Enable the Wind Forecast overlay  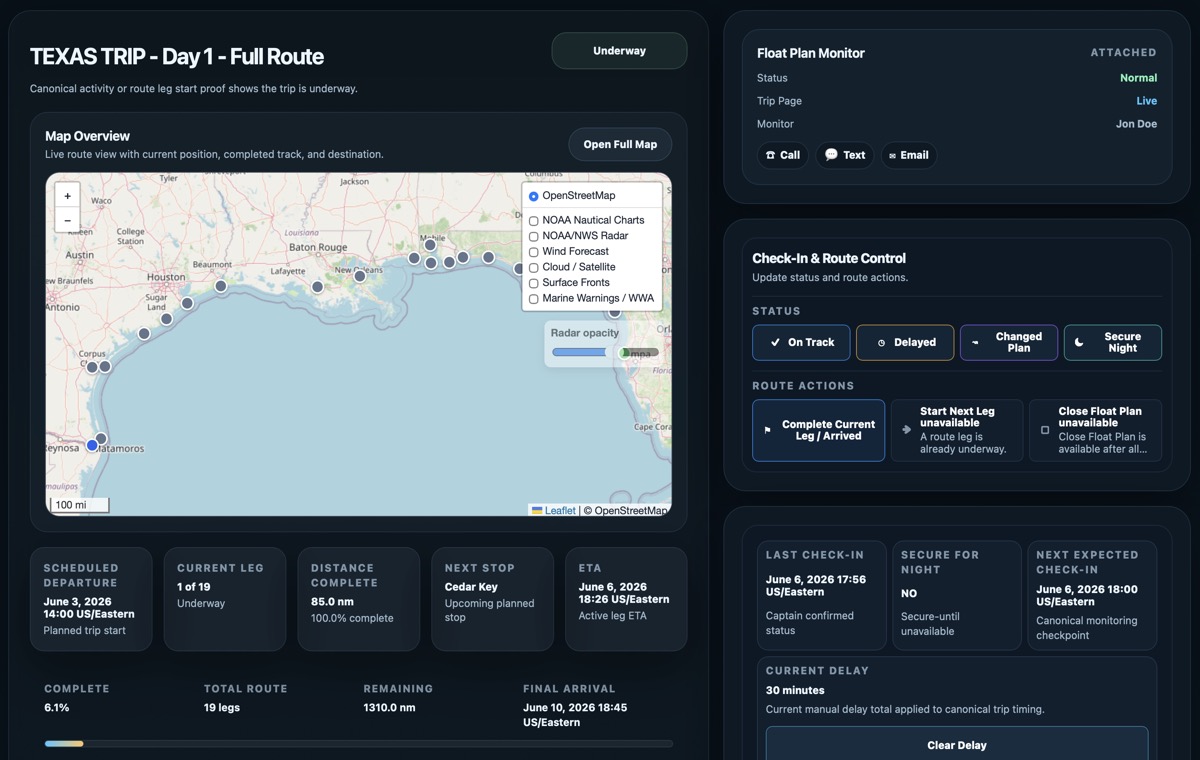tap(534, 252)
